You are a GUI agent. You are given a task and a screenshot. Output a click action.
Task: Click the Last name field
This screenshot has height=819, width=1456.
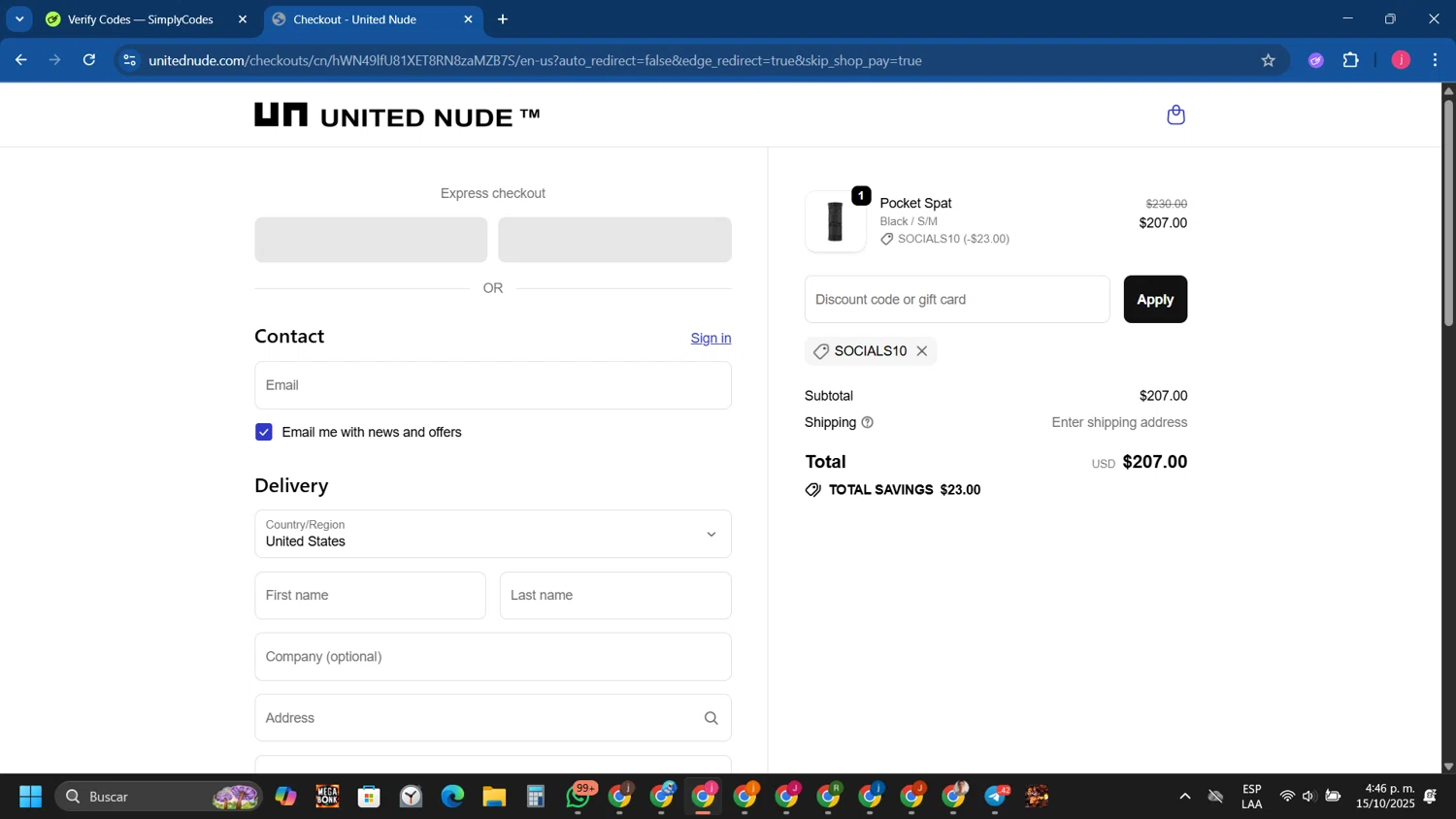[x=615, y=596]
